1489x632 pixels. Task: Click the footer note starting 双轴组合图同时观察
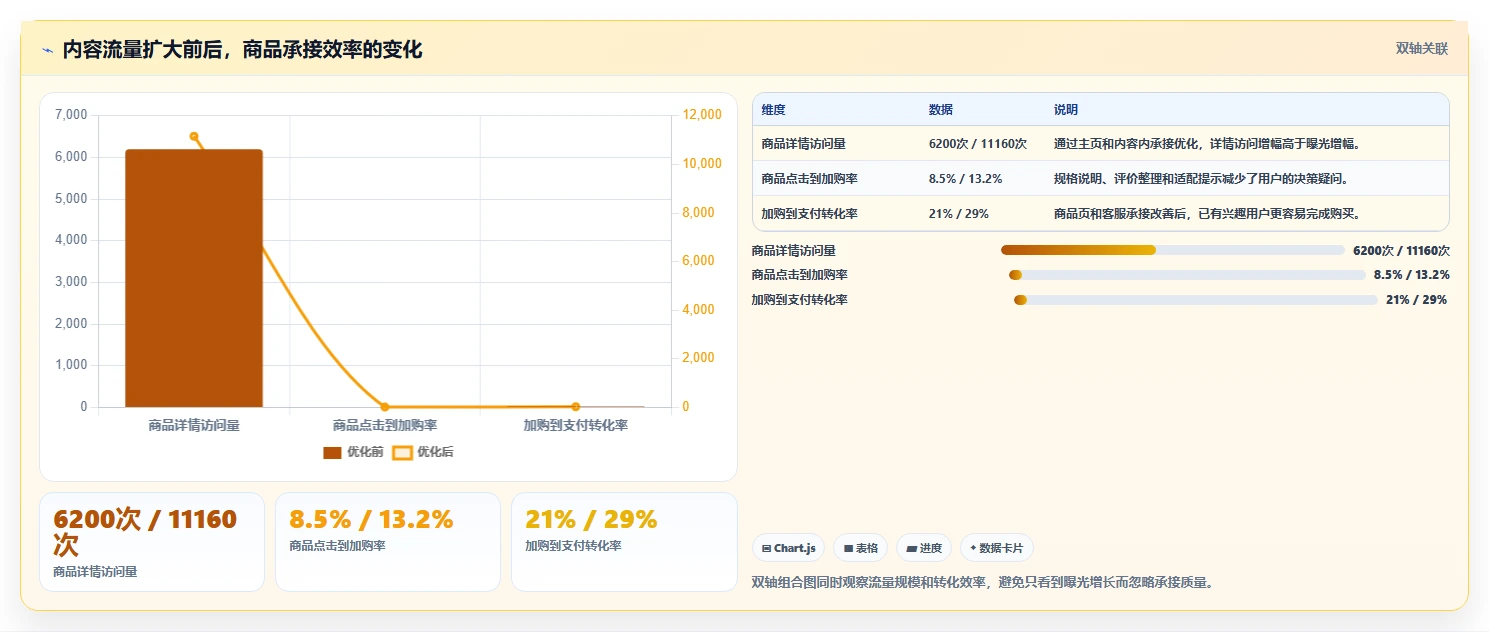985,582
